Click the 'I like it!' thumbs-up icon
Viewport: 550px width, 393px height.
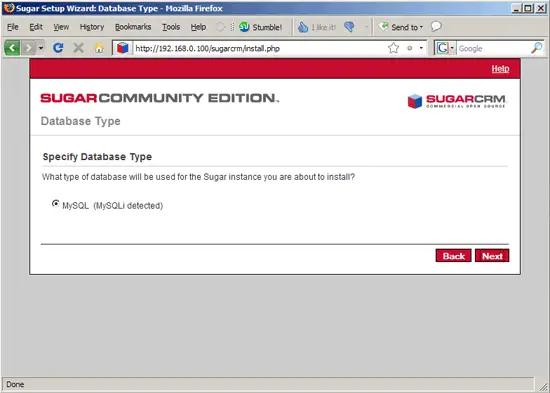pos(303,27)
